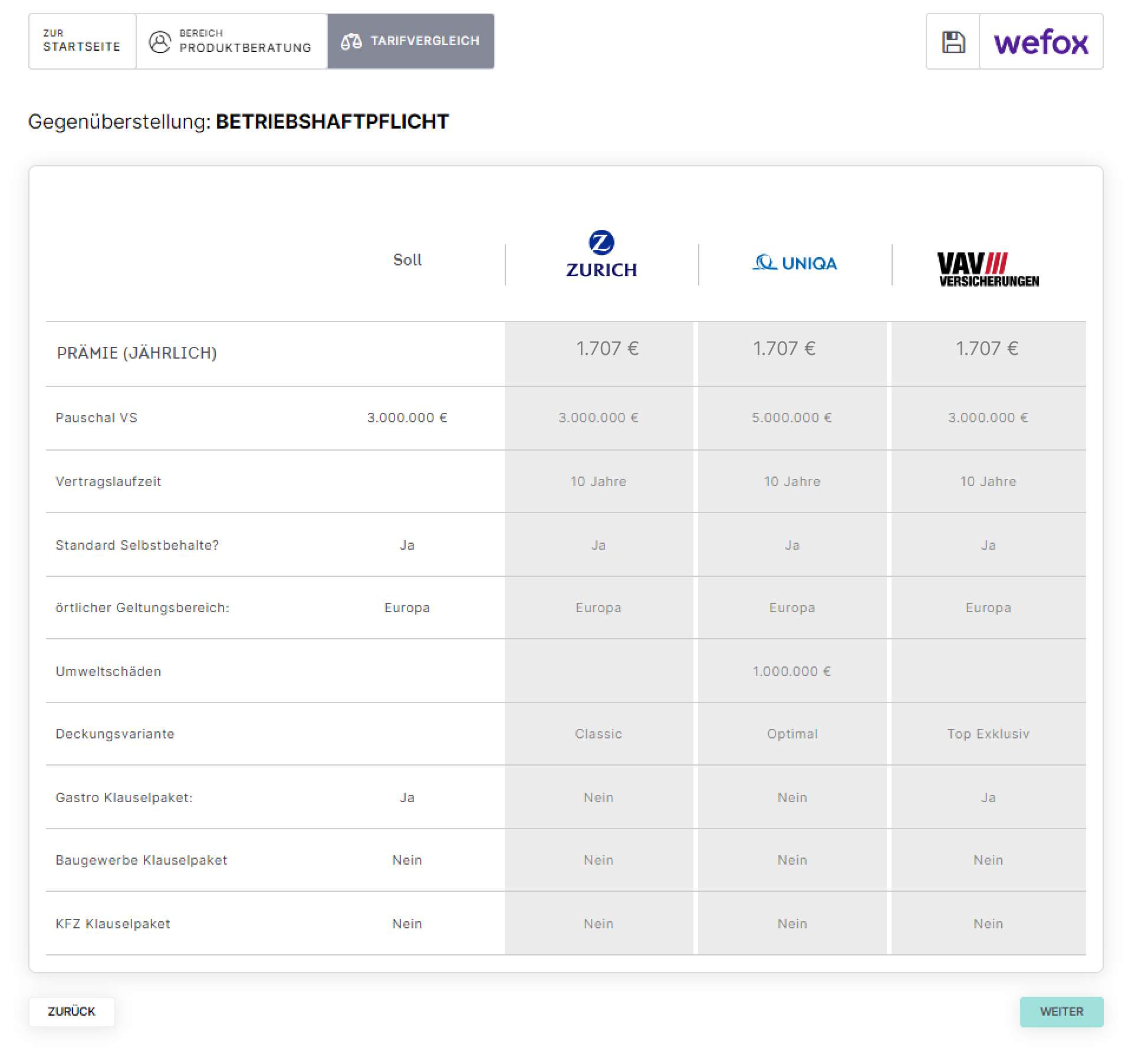Click the VAV Versicherungen logo
The height and width of the screenshot is (1064, 1138).
click(988, 270)
